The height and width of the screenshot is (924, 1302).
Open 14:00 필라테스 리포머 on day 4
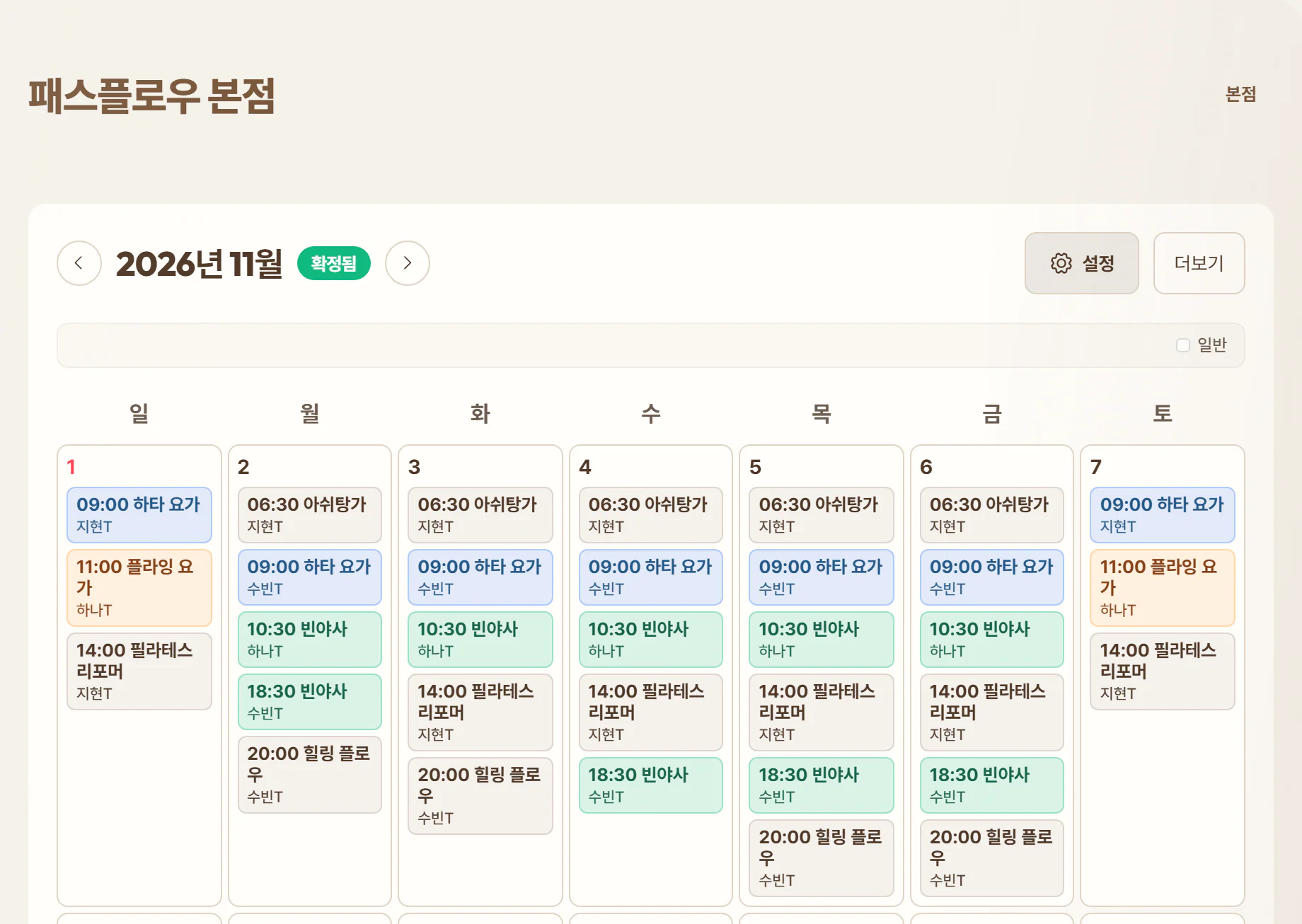tap(651, 712)
